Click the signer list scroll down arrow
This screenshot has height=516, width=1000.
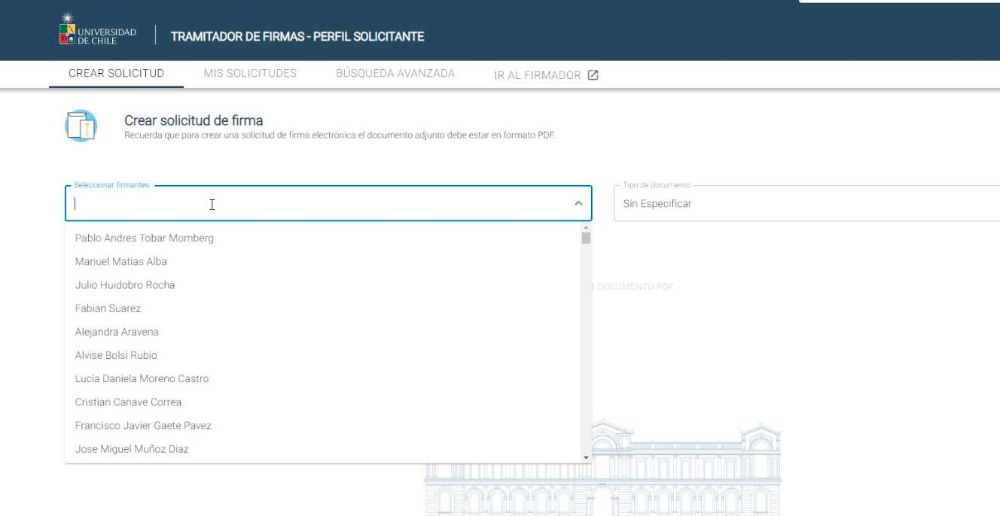pos(586,457)
